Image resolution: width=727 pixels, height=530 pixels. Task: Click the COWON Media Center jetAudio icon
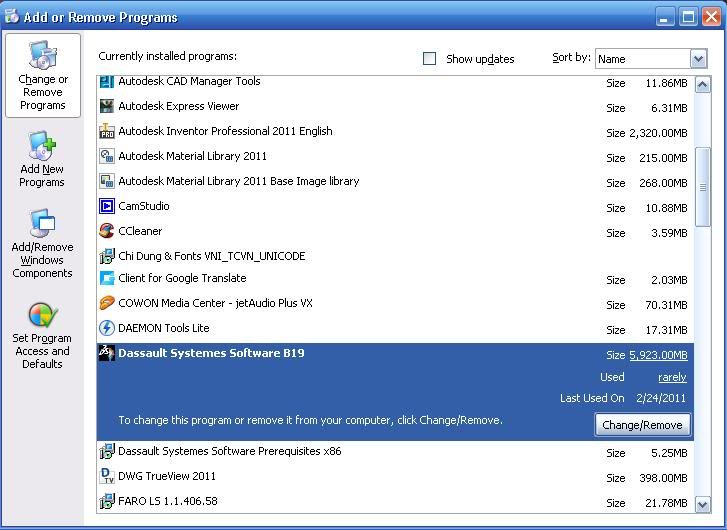point(107,303)
